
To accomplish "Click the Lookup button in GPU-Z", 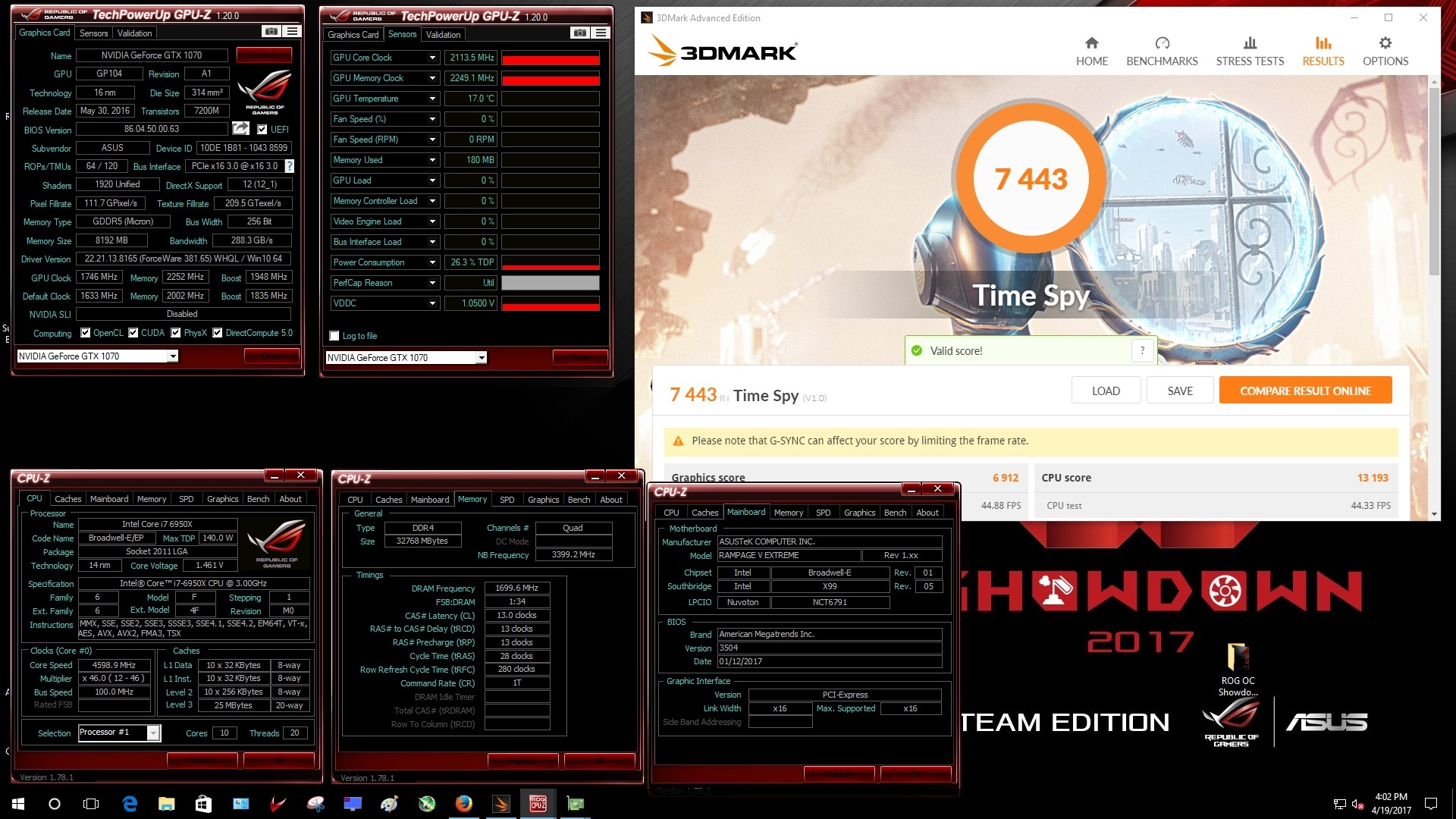I will (x=264, y=55).
